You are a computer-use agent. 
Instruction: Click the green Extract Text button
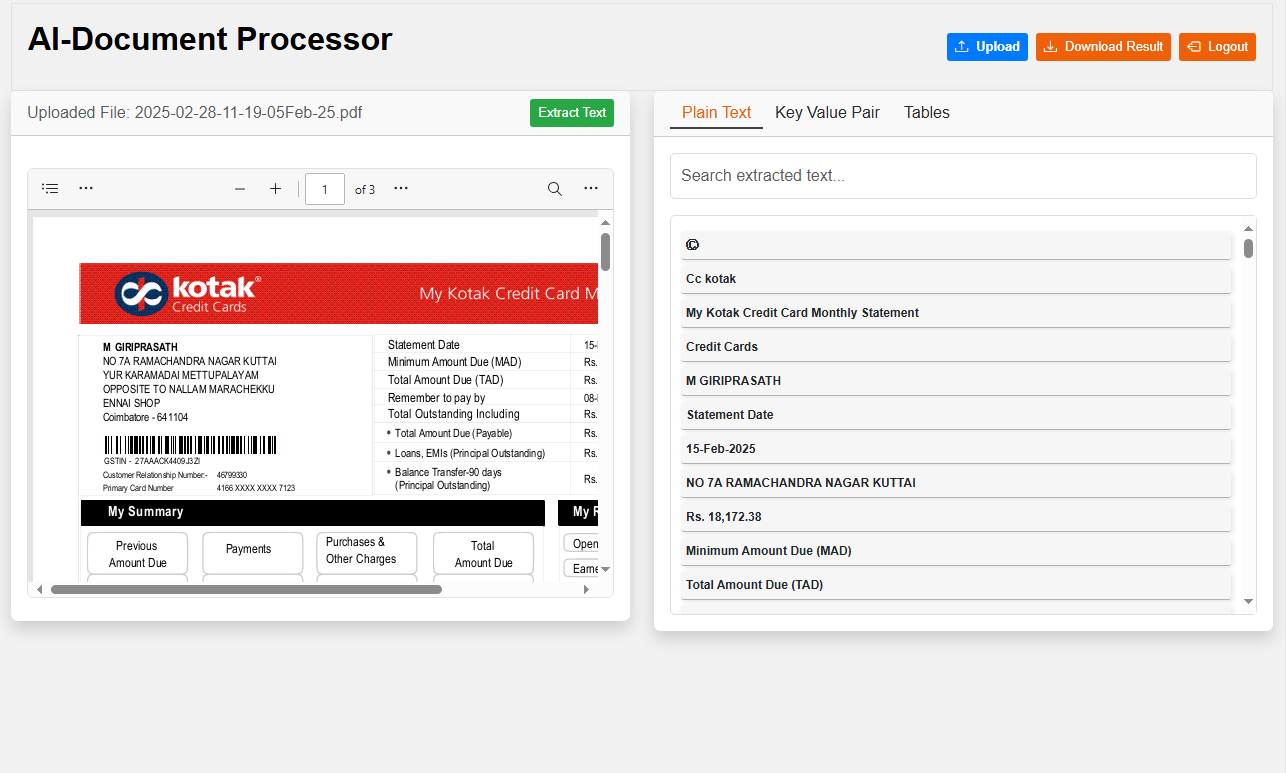point(571,113)
